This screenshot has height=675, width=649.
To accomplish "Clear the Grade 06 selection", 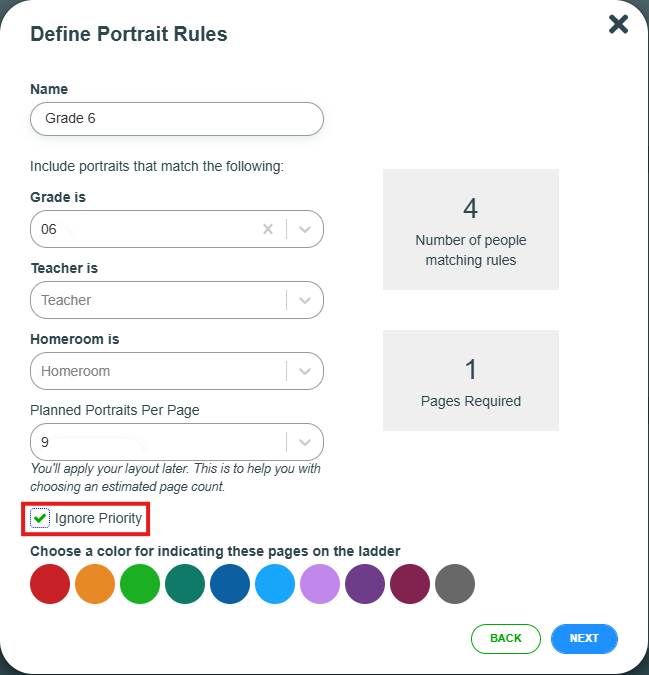I will pos(267,229).
